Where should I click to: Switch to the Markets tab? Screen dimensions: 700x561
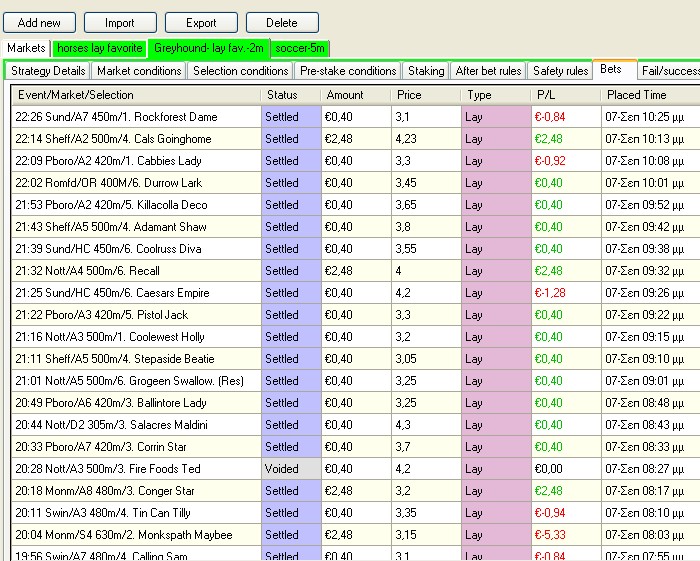(26, 48)
